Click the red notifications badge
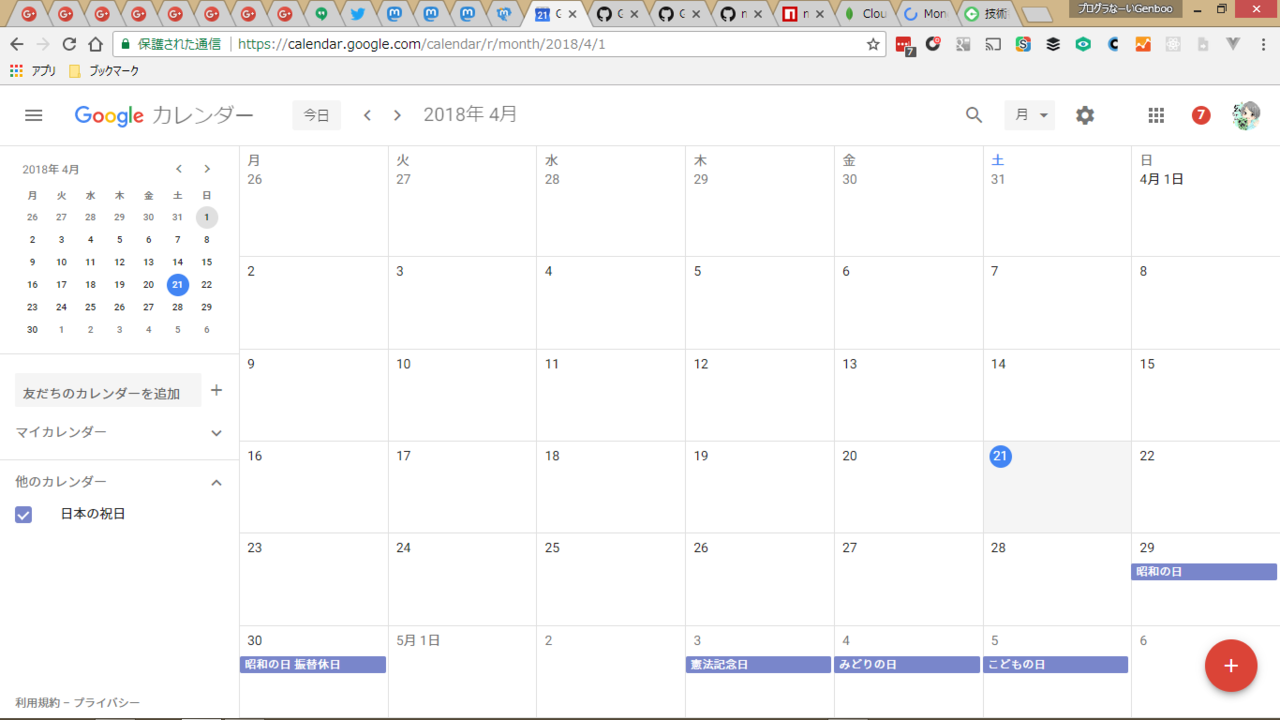Screen dimensions: 1280x720 click(x=1201, y=115)
